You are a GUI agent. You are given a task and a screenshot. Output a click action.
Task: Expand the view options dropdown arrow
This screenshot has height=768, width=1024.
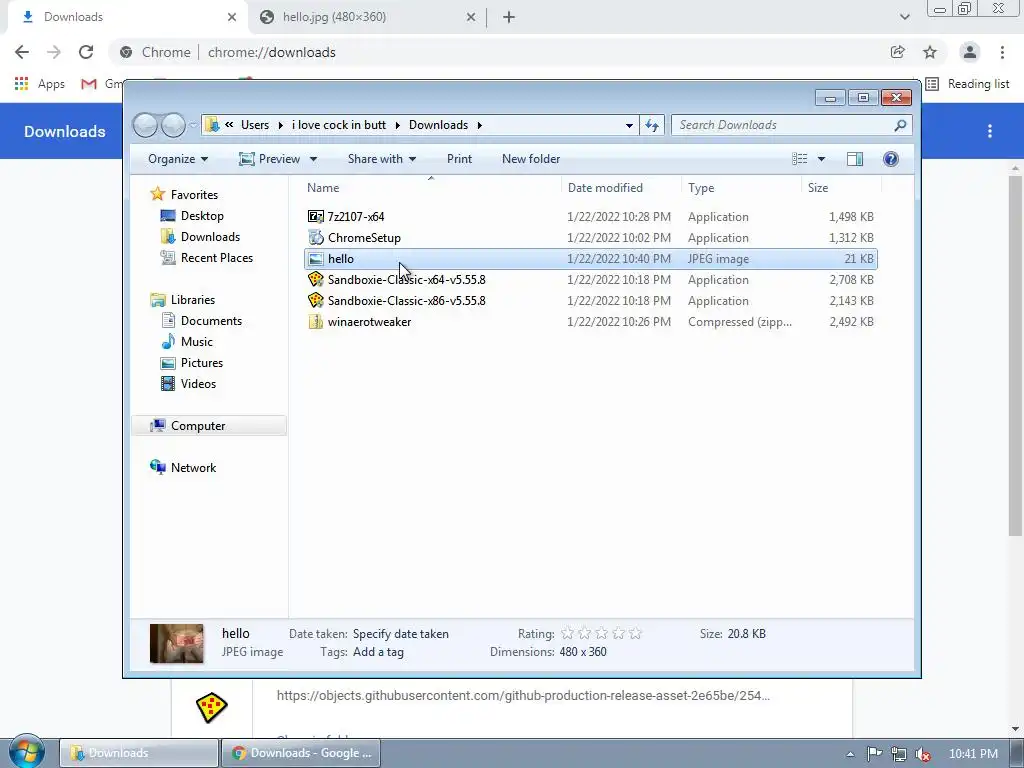tap(822, 159)
